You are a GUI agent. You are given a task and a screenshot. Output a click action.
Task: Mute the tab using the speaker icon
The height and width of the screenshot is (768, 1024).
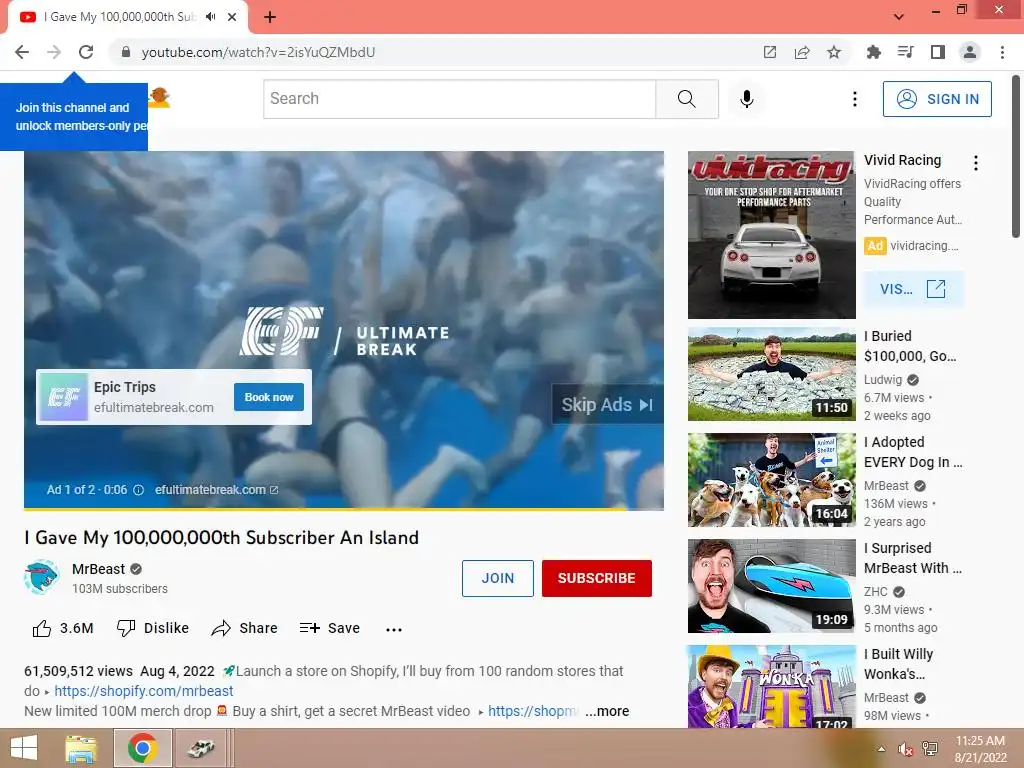(x=210, y=17)
